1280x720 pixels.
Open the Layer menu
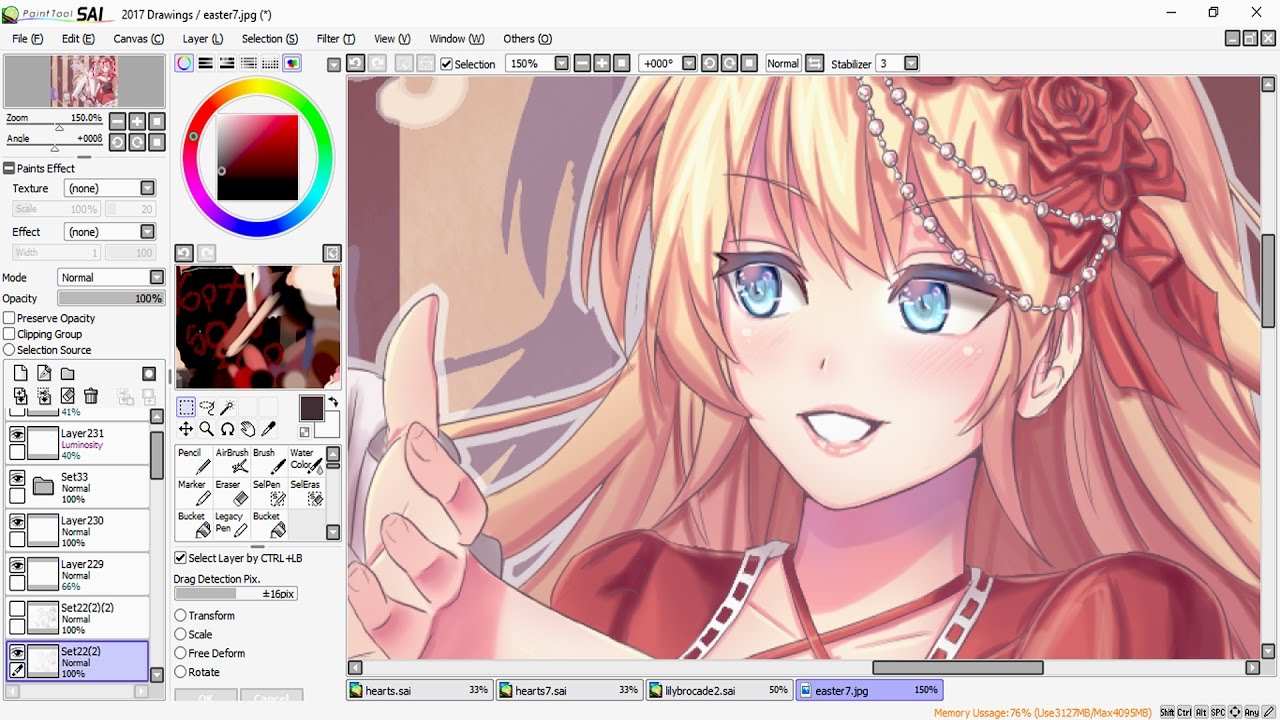click(x=203, y=39)
